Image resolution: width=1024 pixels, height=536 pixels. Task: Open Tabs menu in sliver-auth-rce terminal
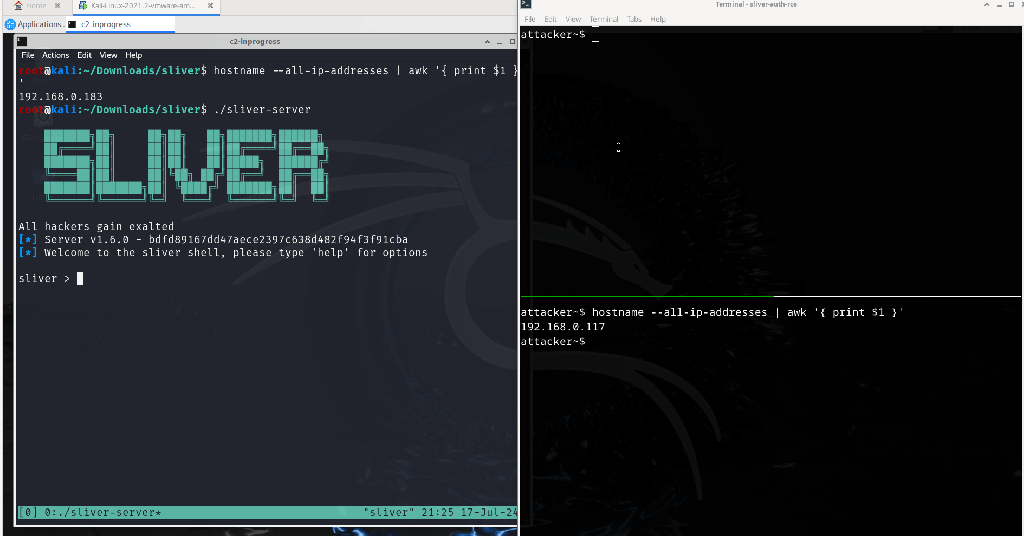tap(634, 20)
